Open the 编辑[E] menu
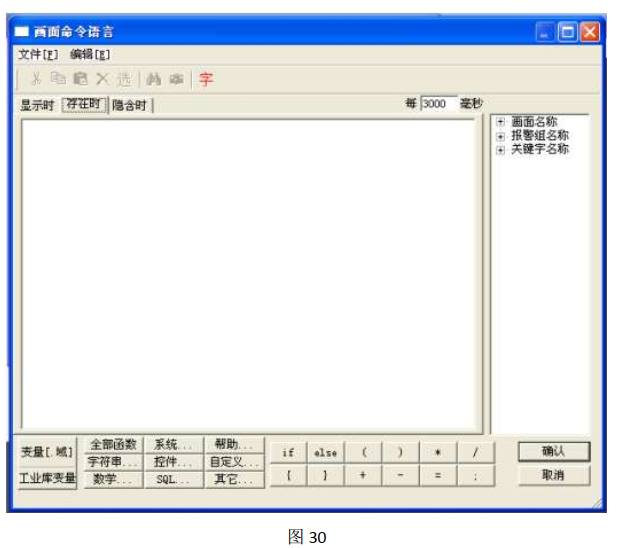The height and width of the screenshot is (548, 627). click(90, 54)
